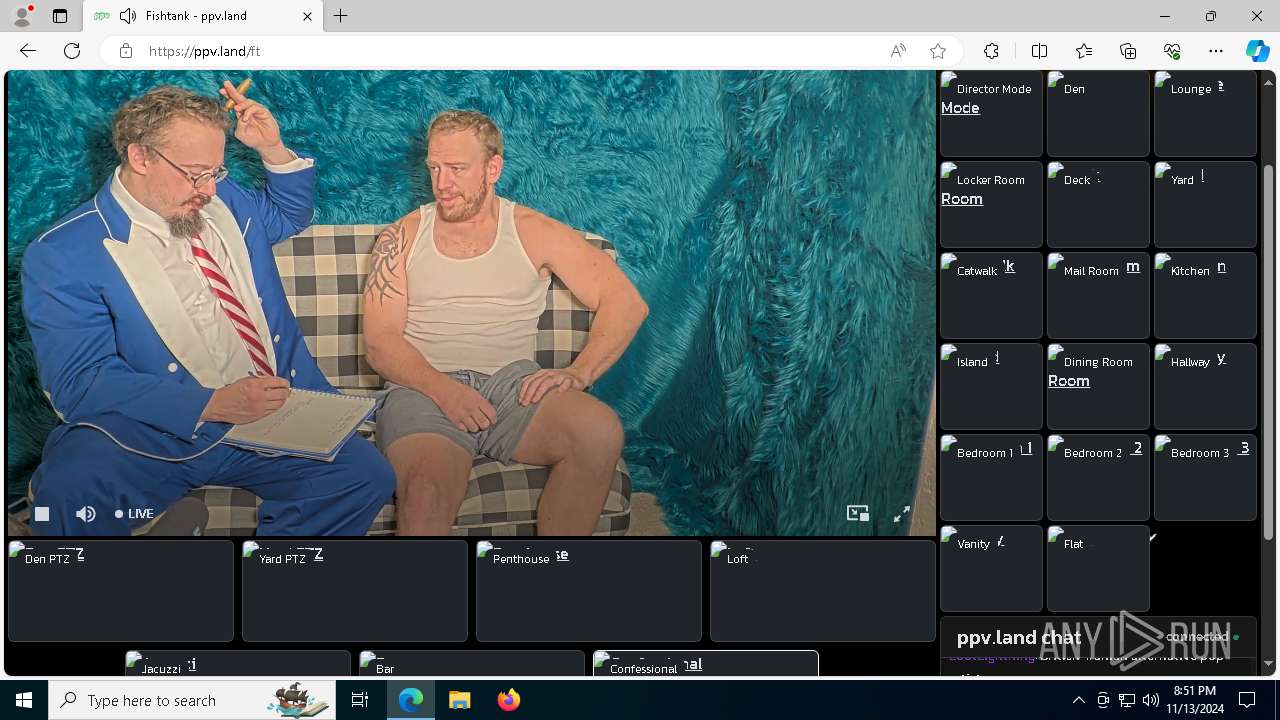Open browser profile menu
Image resolution: width=1280 pixels, height=720 pixels.
point(22,16)
